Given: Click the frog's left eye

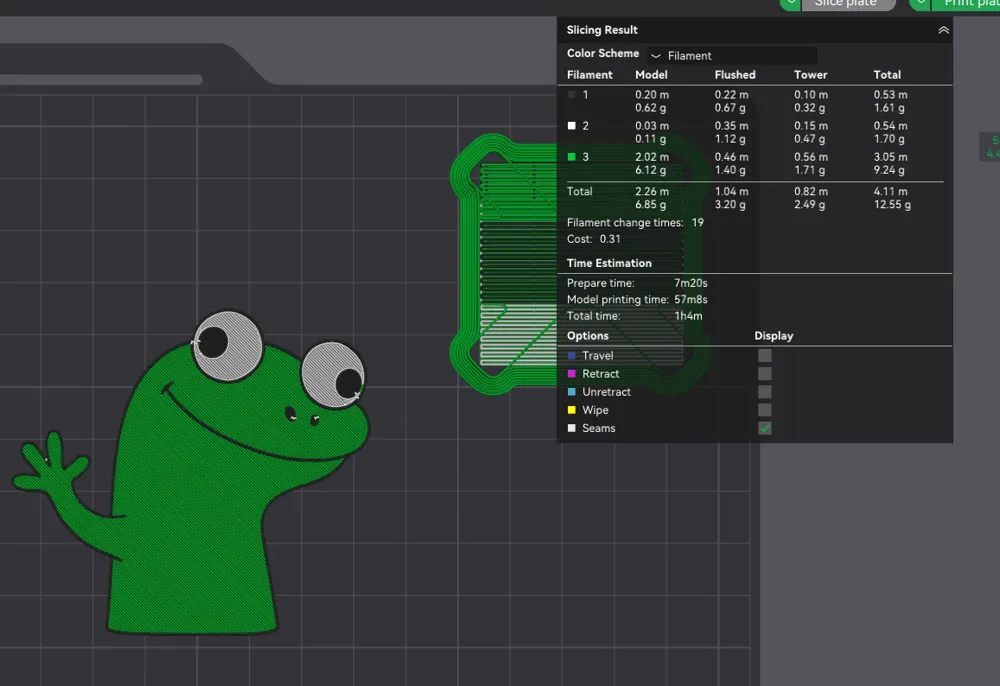Looking at the screenshot, I should (227, 346).
